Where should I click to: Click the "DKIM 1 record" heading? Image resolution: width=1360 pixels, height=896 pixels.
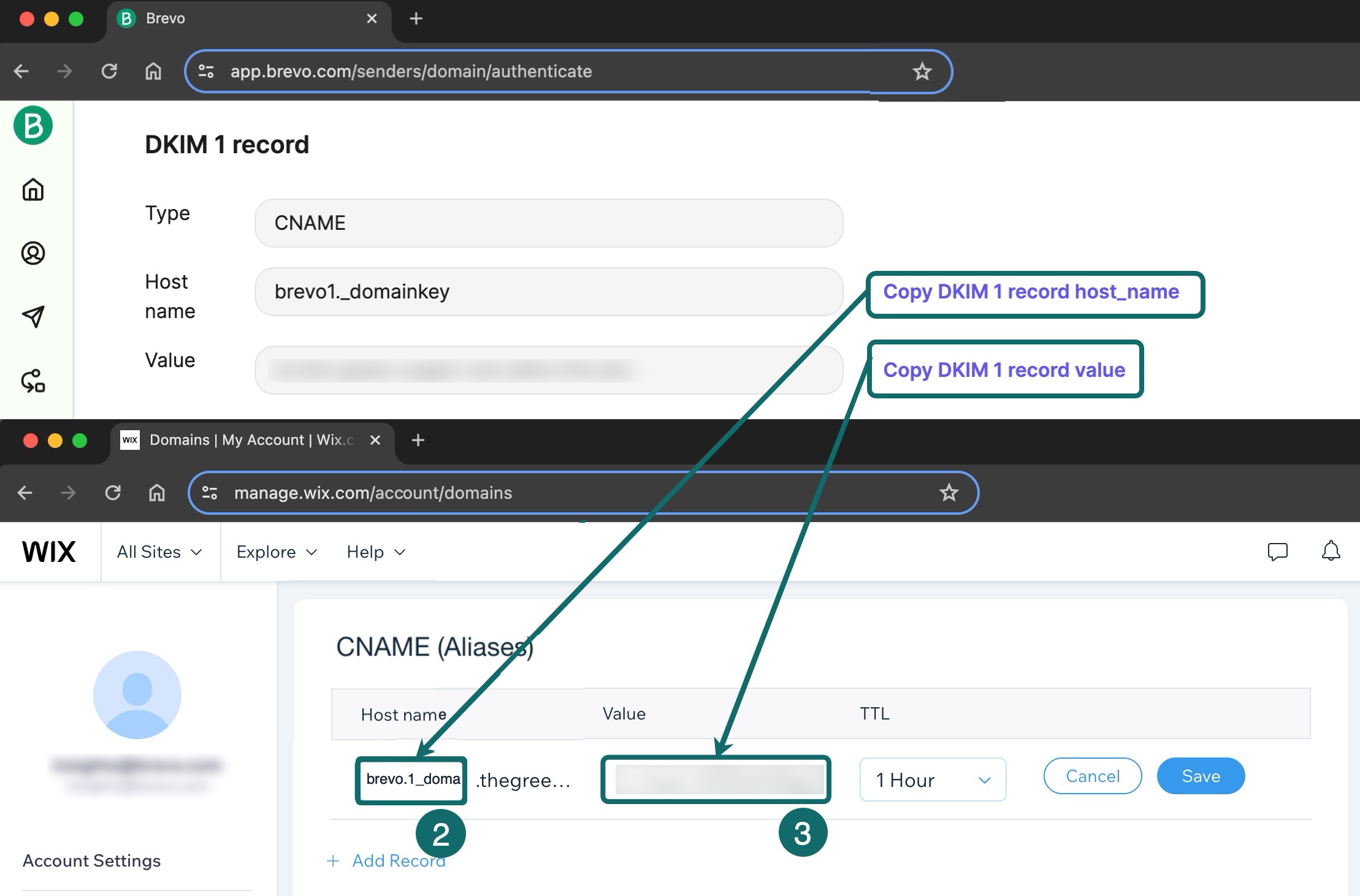227,145
